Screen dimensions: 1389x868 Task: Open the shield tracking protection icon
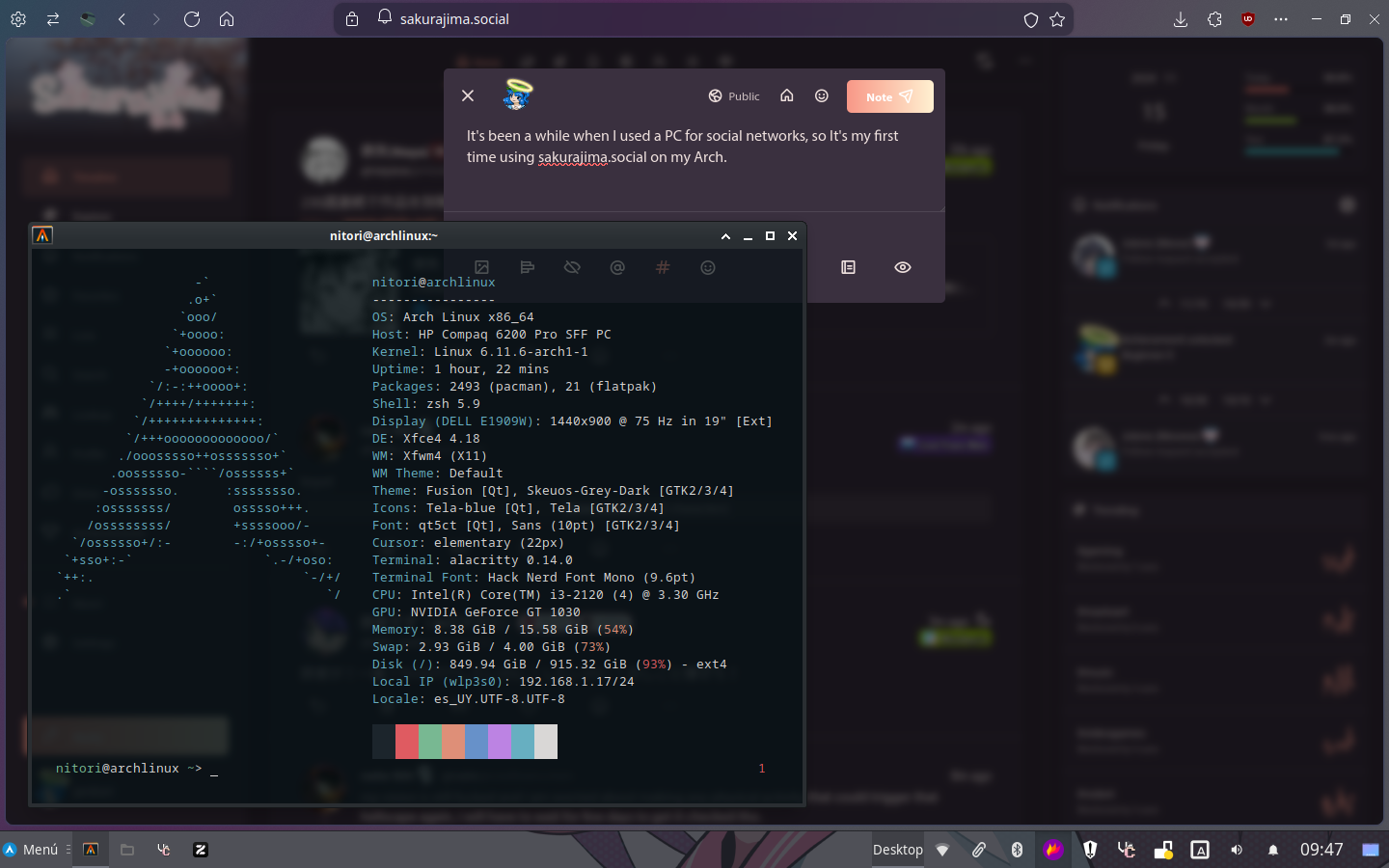coord(1031,19)
